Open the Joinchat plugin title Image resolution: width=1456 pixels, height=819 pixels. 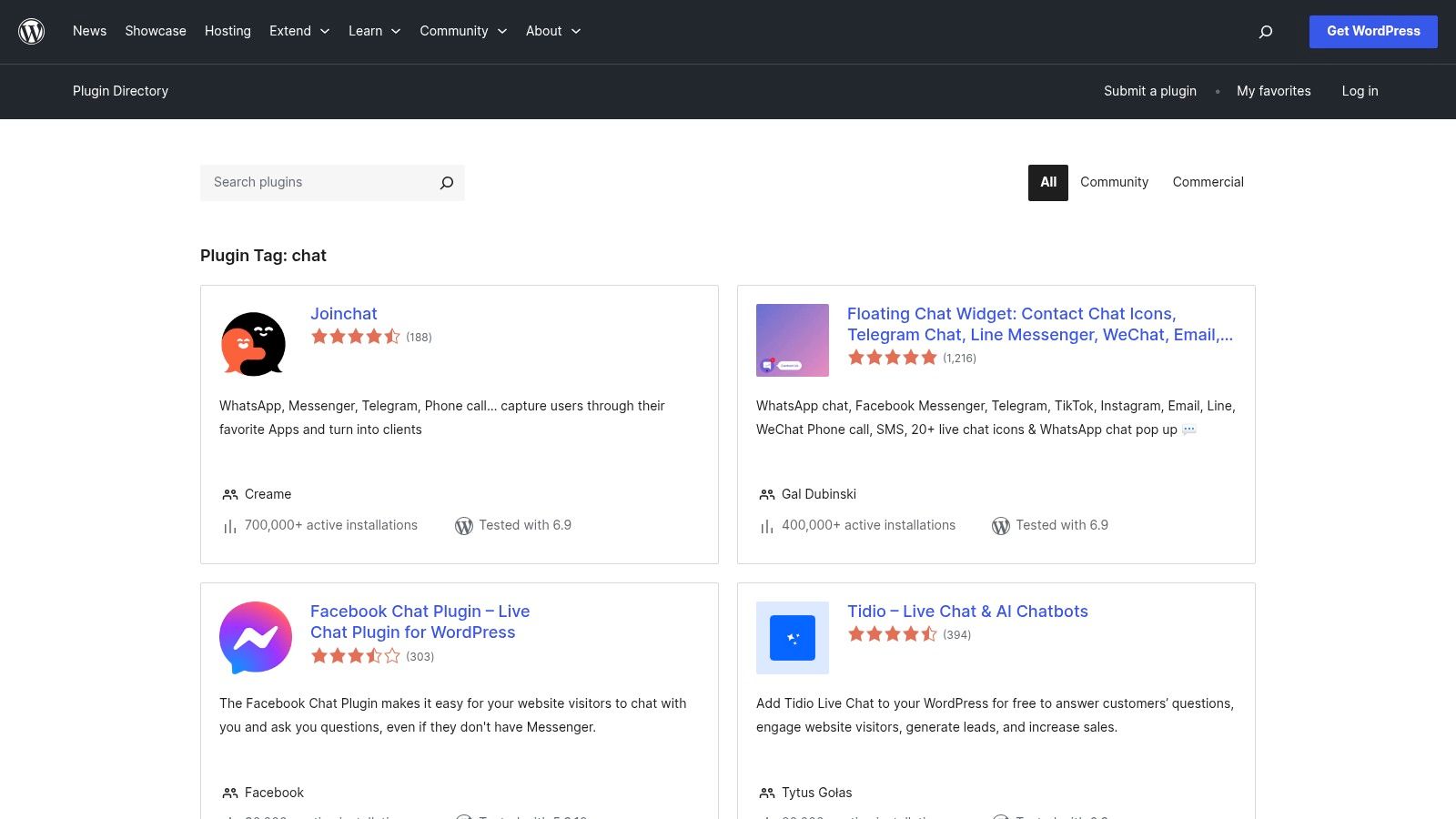pyautogui.click(x=343, y=314)
